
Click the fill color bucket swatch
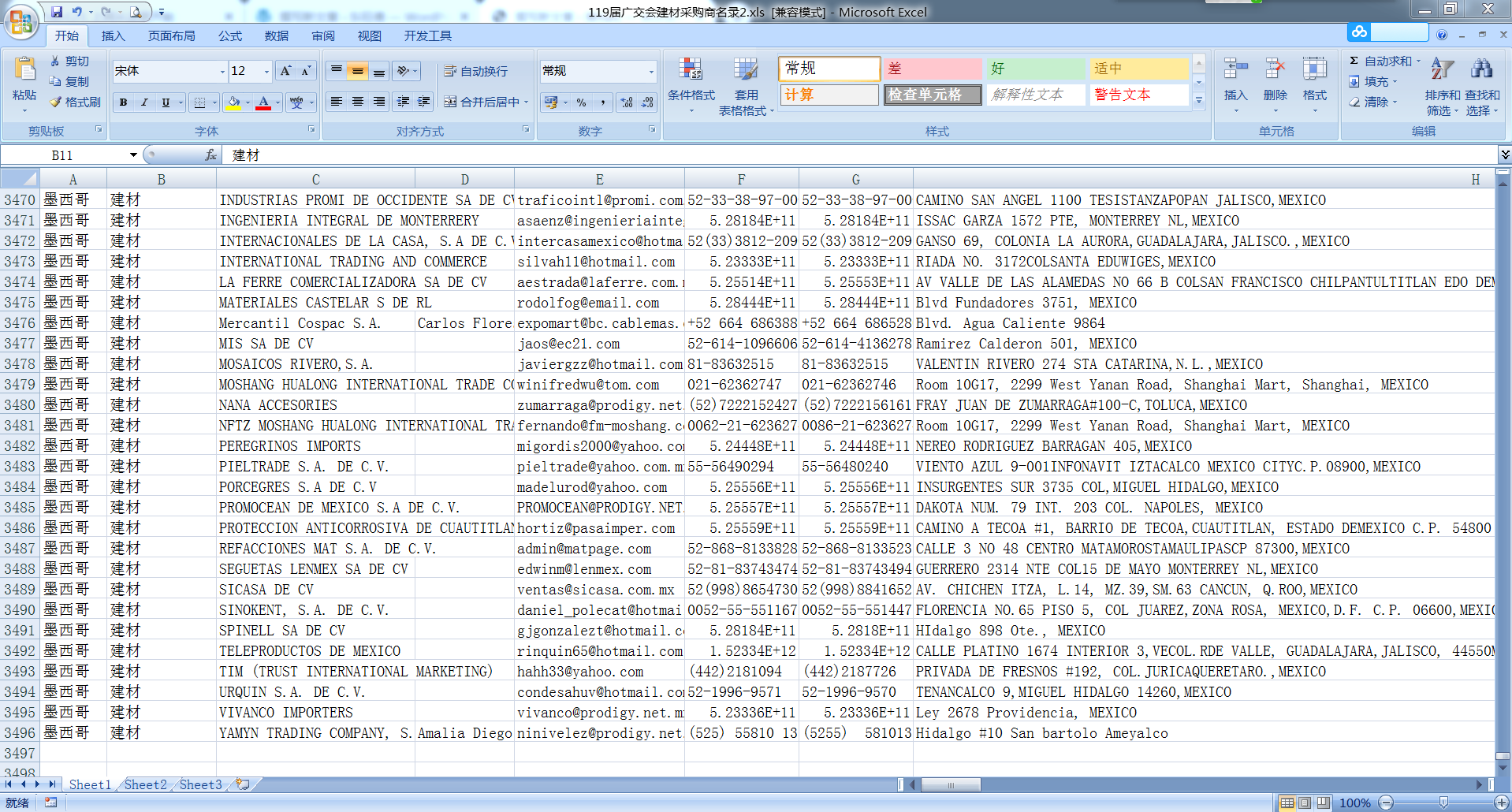[233, 102]
